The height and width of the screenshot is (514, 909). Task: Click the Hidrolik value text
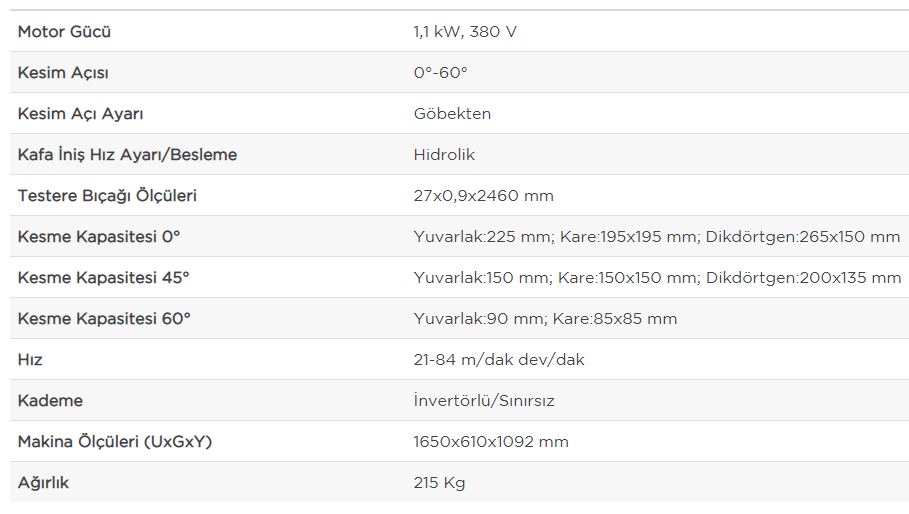(x=445, y=155)
